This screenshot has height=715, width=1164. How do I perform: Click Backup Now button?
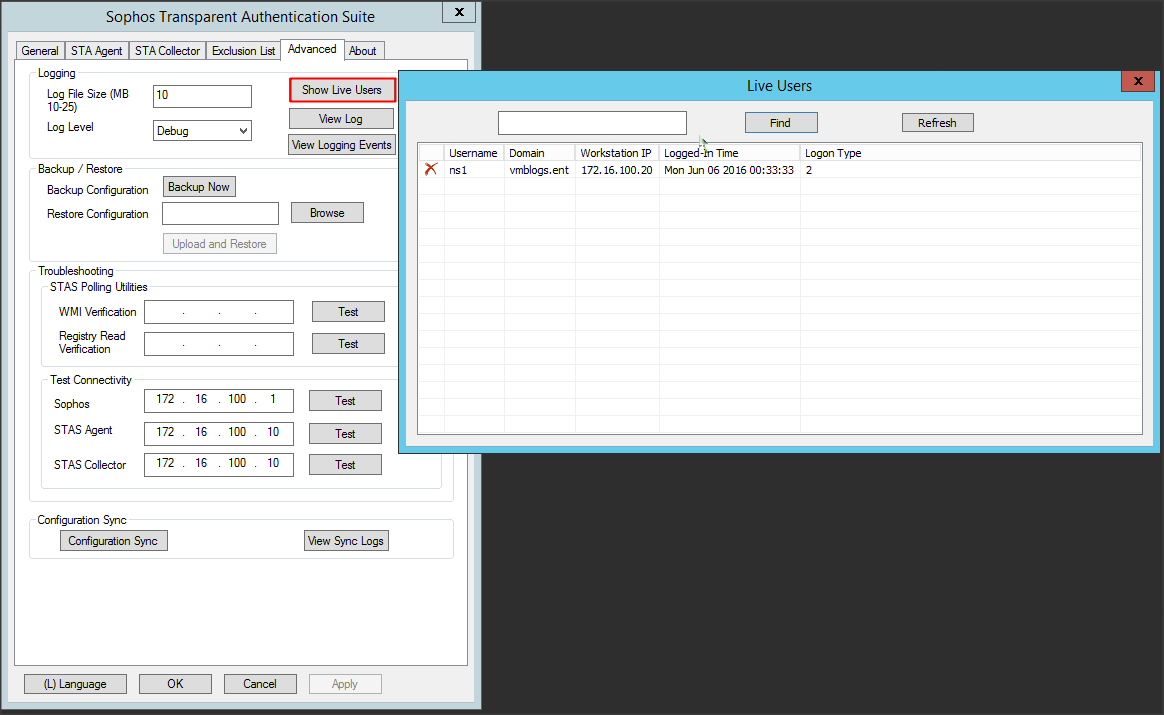(x=199, y=187)
